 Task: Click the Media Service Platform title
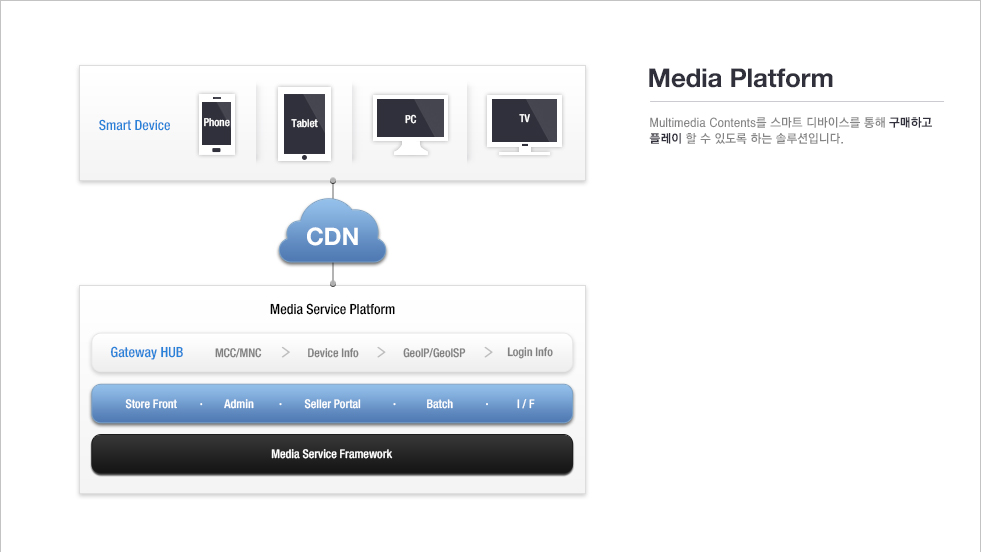[332, 309]
